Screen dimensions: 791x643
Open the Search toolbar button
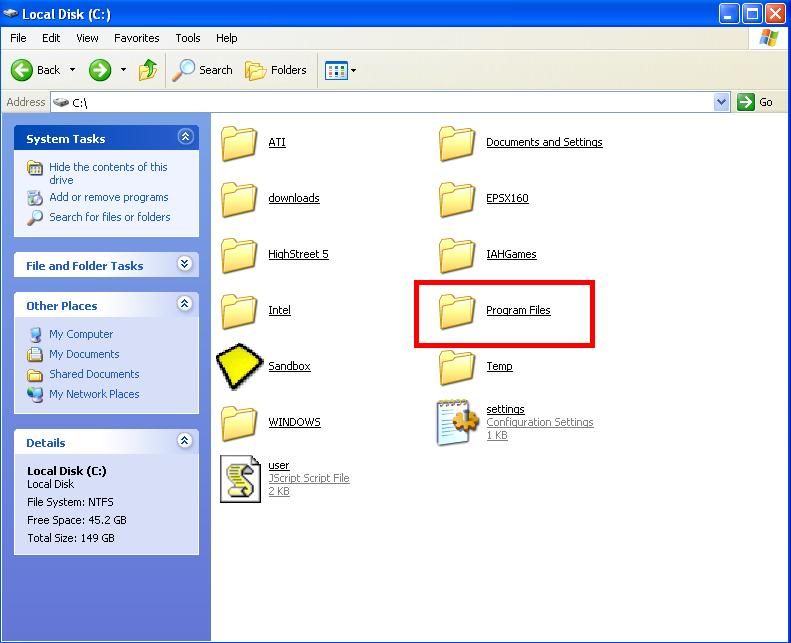[203, 70]
